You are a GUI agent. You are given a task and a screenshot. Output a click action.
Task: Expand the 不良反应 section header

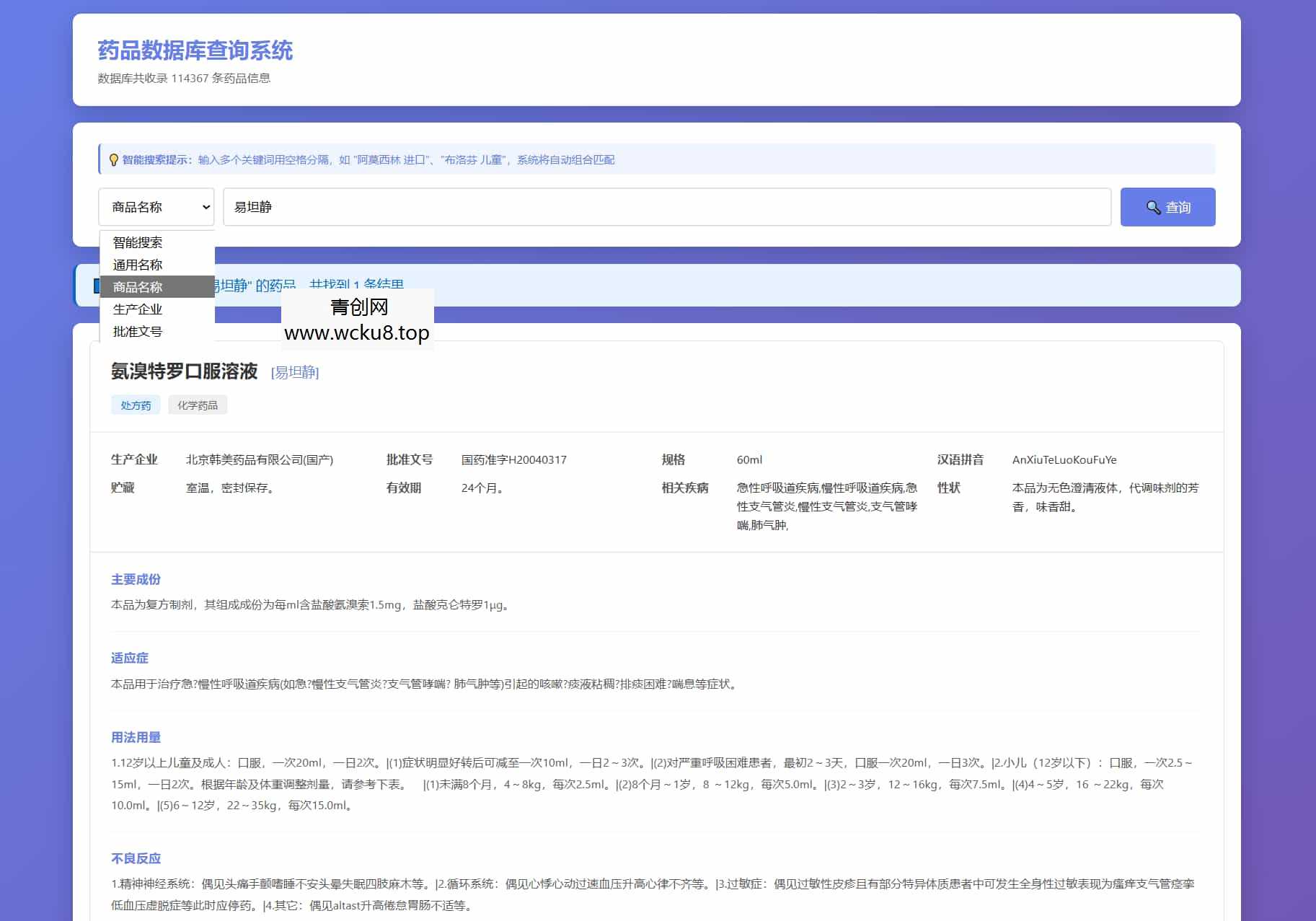(x=136, y=858)
